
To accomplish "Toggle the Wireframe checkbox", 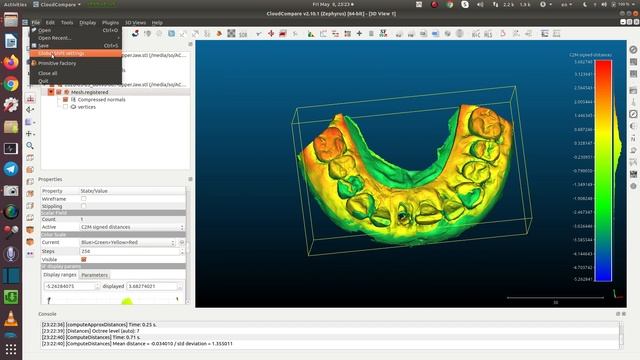I will click(84, 199).
